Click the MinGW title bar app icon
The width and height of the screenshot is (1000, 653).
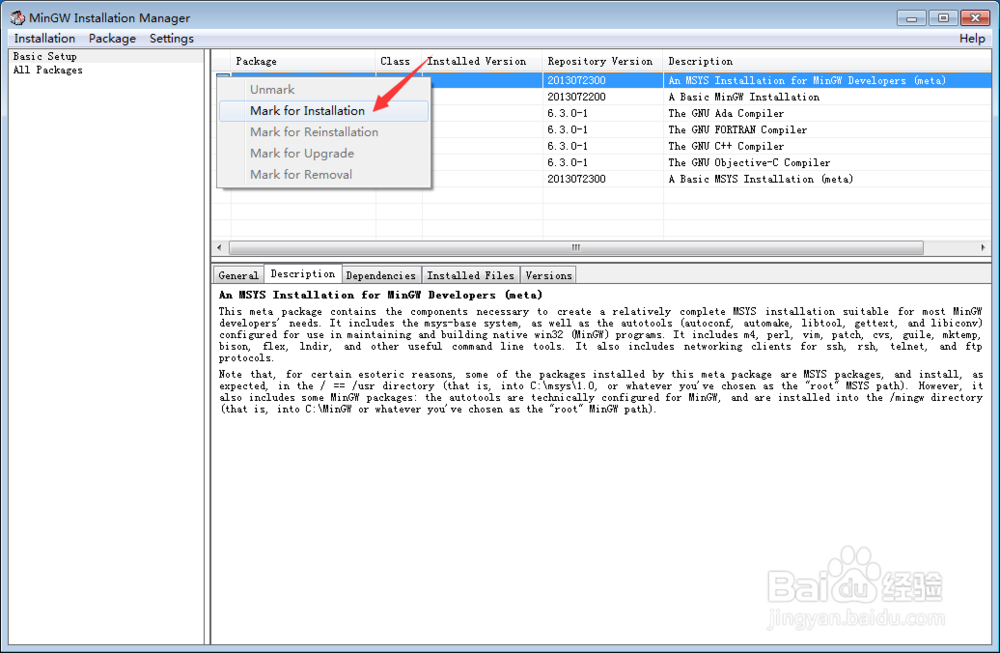(17, 18)
